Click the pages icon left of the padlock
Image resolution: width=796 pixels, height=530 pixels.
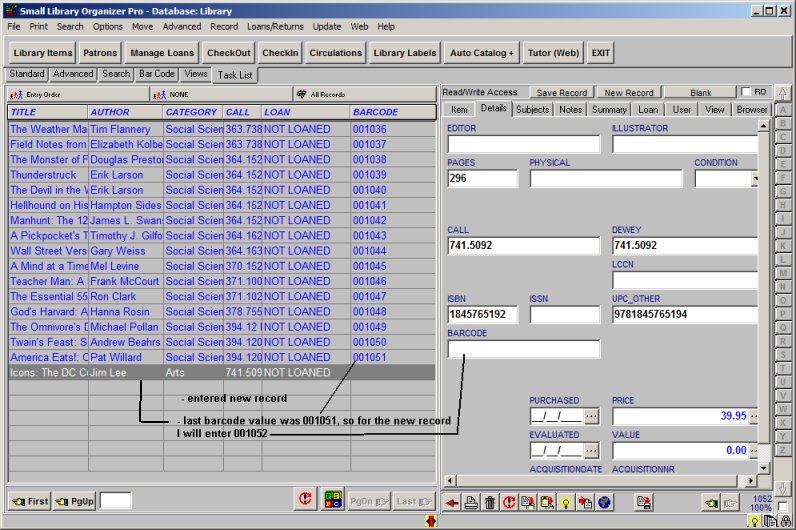click(x=771, y=521)
